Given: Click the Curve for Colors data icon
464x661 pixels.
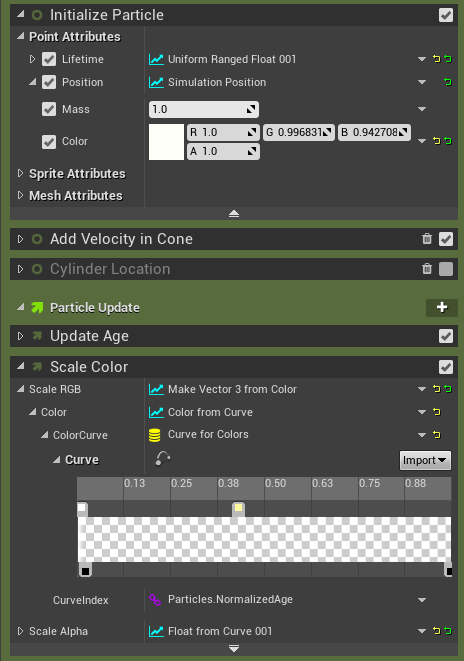Looking at the screenshot, I should click(x=155, y=435).
